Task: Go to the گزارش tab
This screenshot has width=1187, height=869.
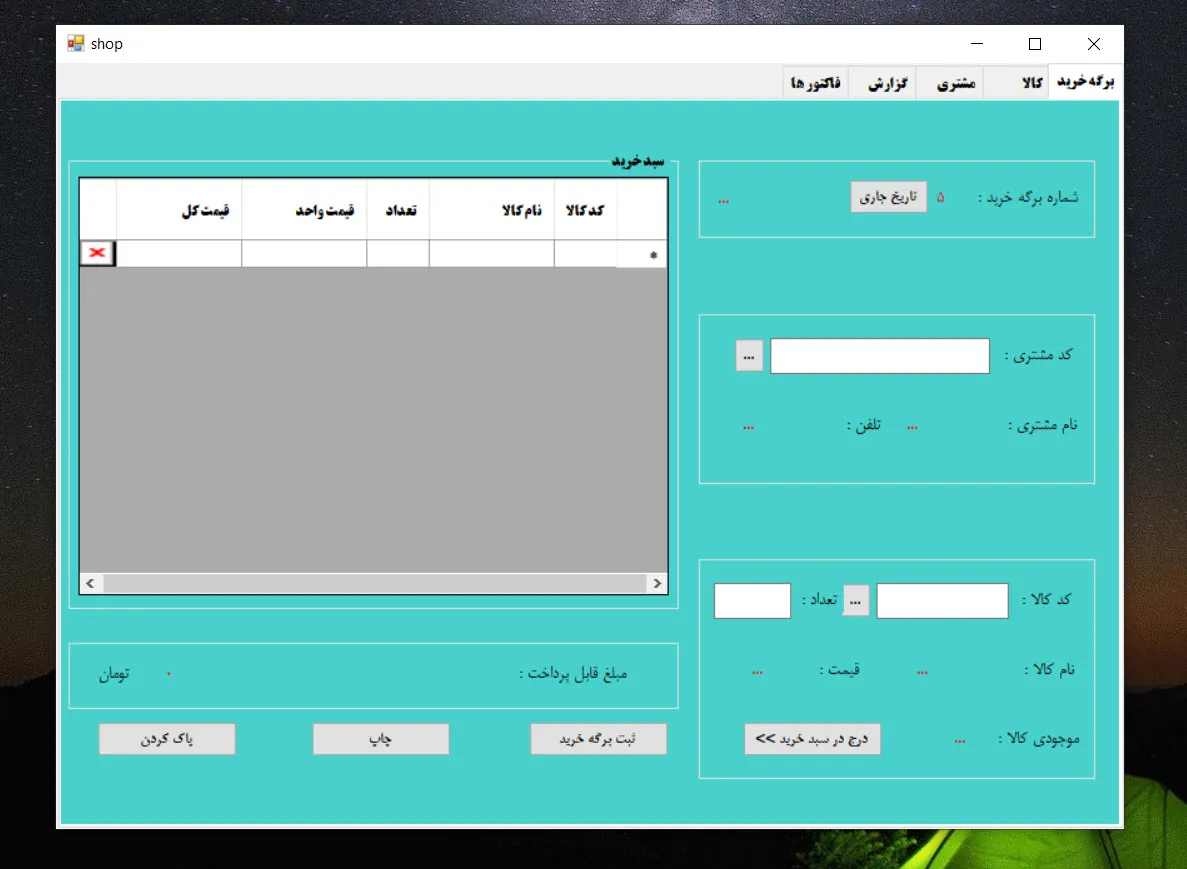Action: (x=887, y=84)
